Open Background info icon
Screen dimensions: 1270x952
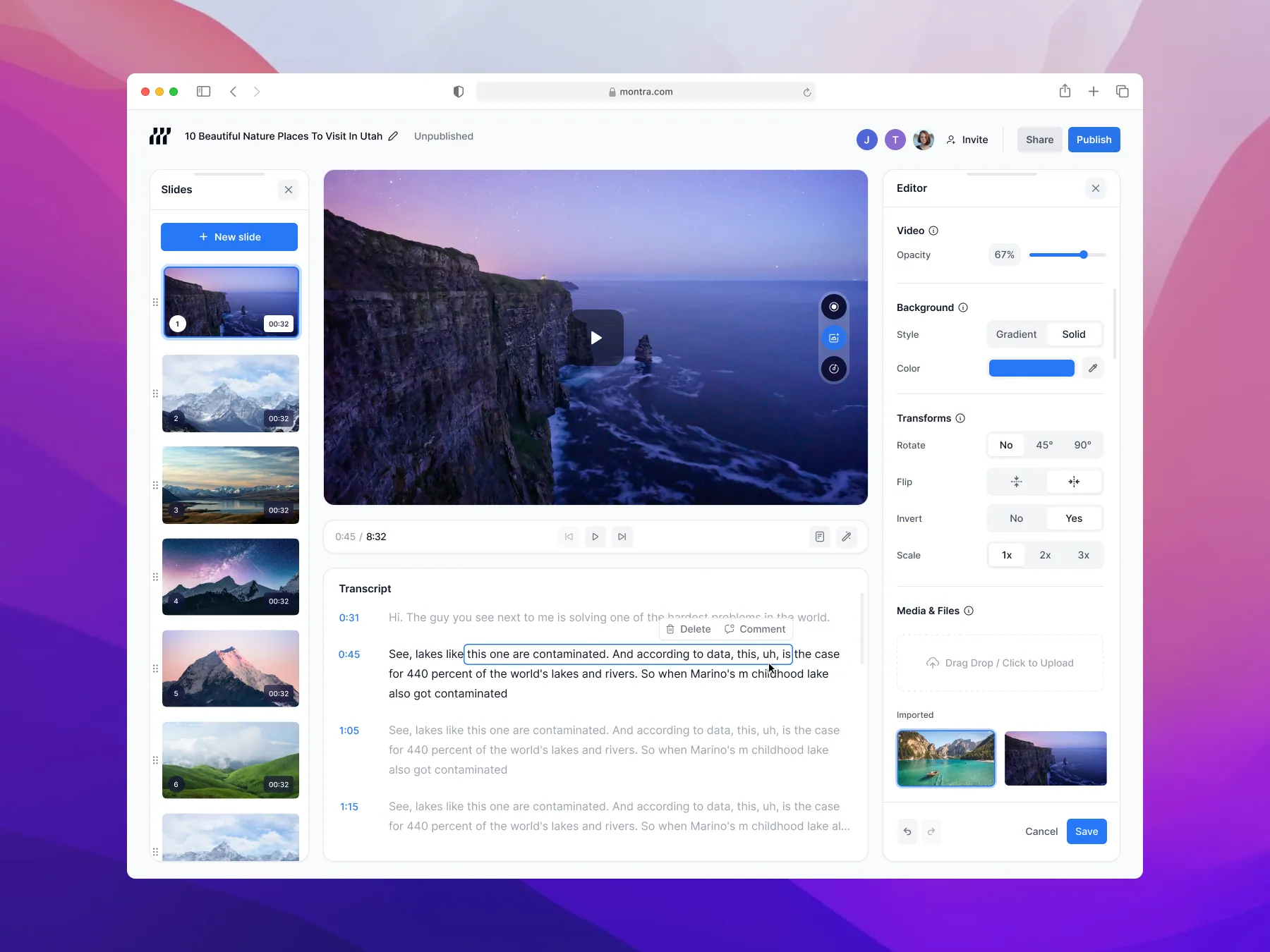(x=963, y=307)
